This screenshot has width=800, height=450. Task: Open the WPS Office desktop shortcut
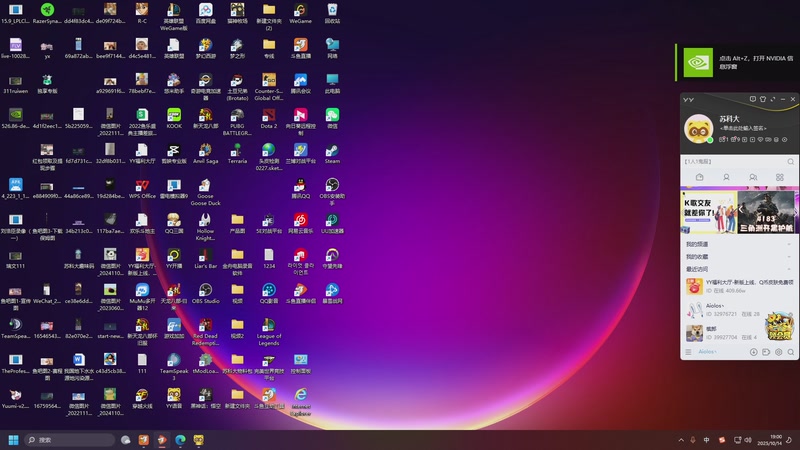[x=142, y=188]
